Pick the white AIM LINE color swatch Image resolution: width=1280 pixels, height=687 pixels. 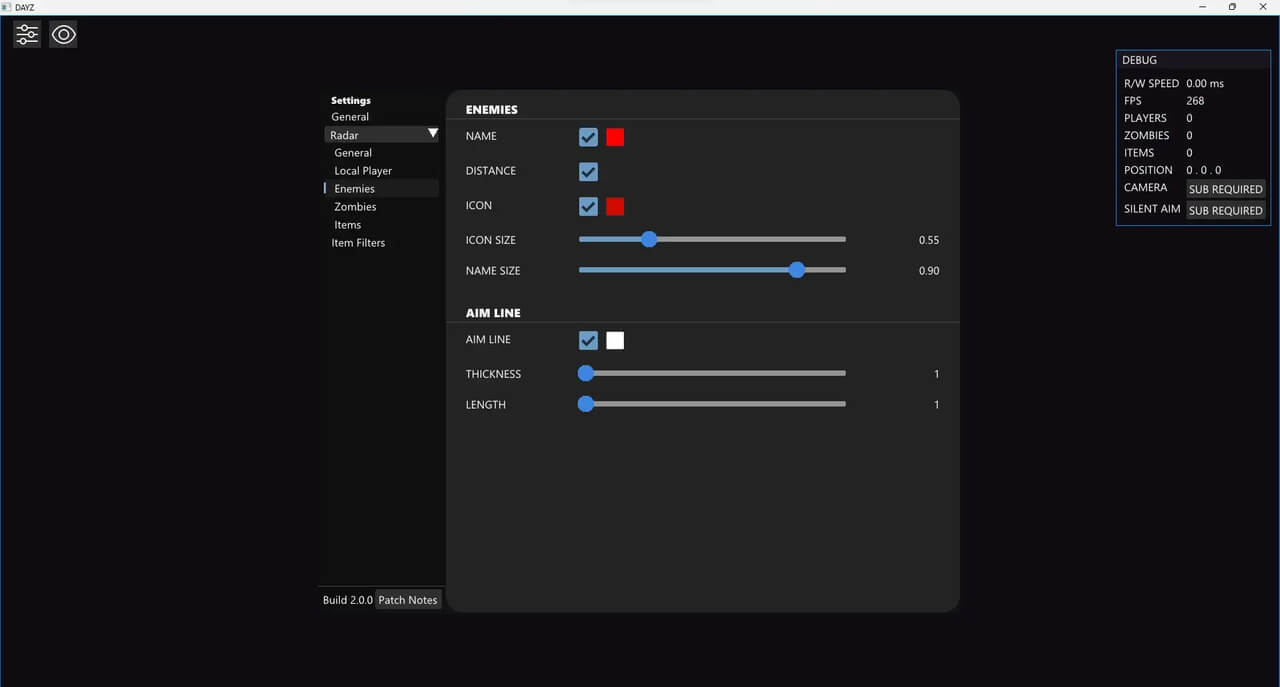615,341
